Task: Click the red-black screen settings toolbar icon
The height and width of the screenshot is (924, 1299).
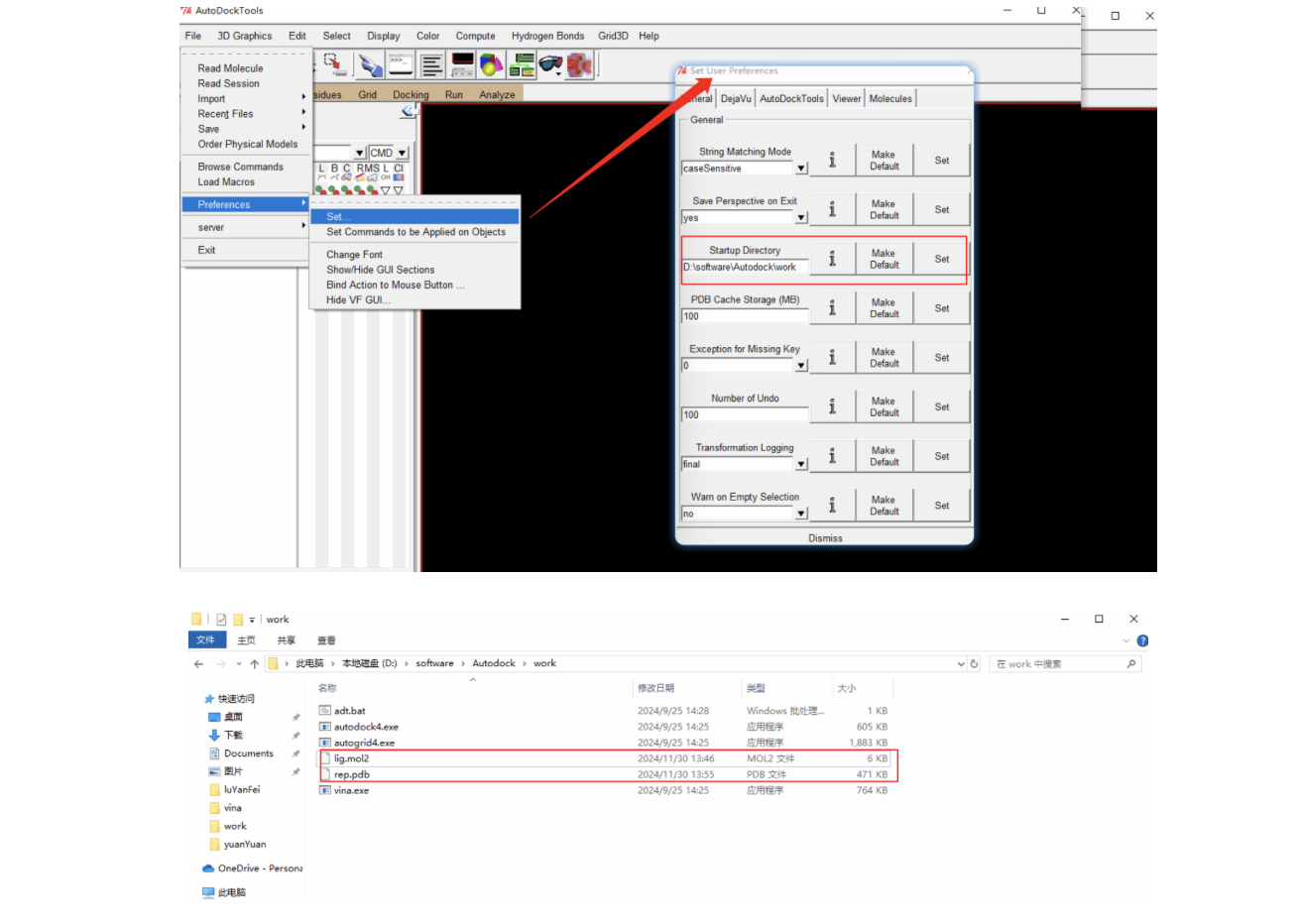Action: tap(462, 65)
